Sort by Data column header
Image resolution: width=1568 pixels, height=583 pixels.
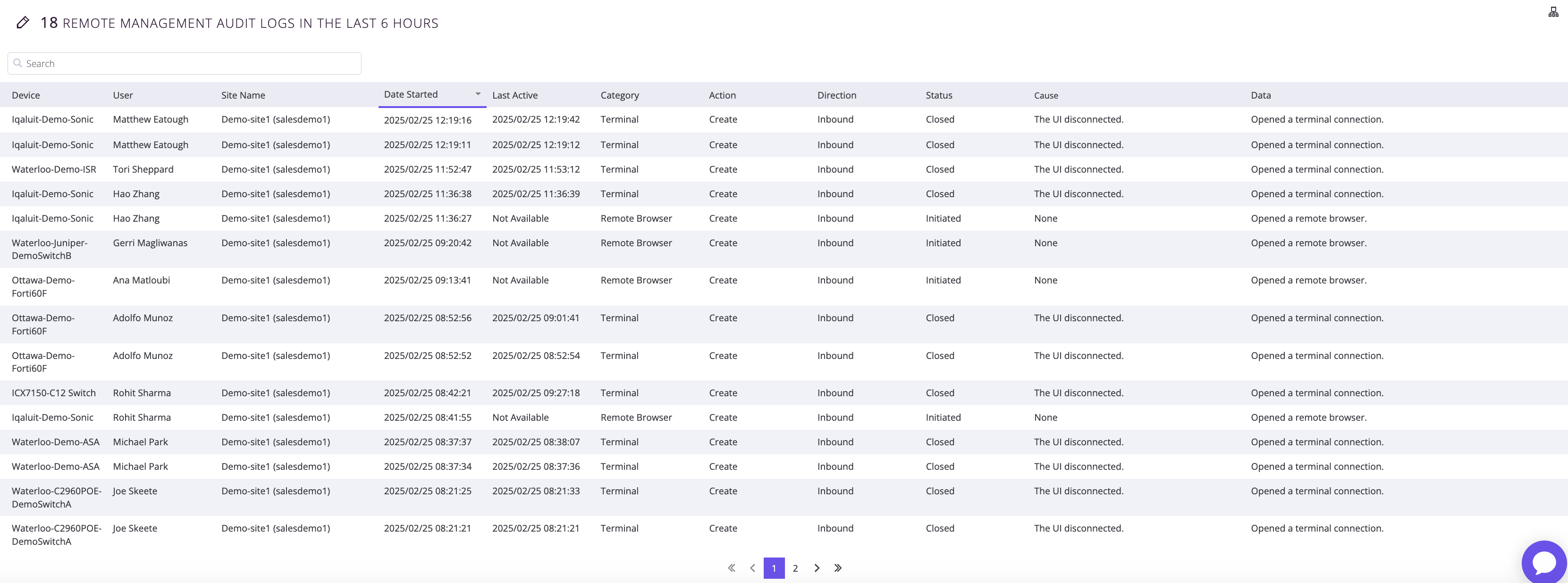[1261, 95]
